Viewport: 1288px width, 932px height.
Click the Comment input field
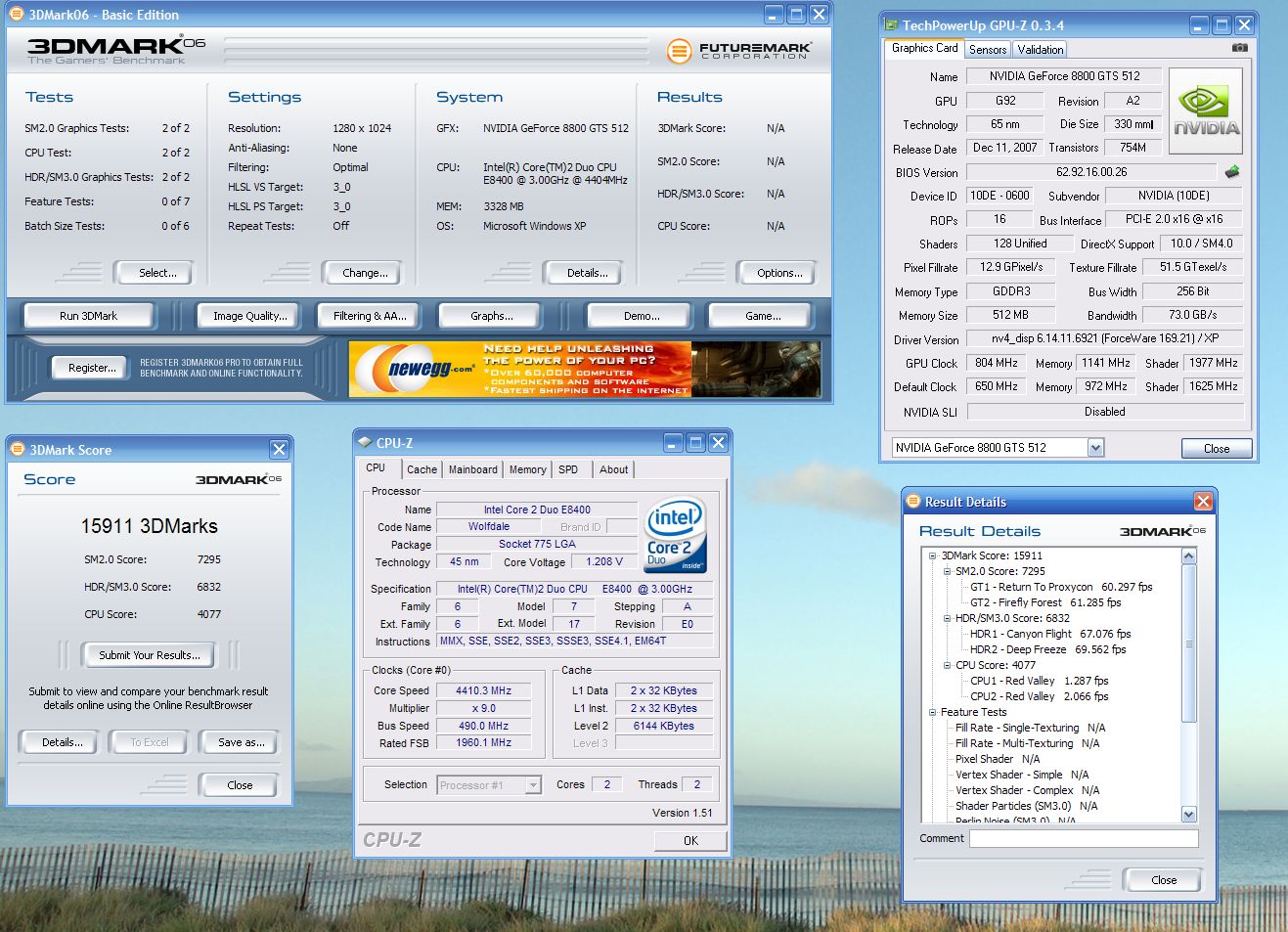click(1084, 838)
